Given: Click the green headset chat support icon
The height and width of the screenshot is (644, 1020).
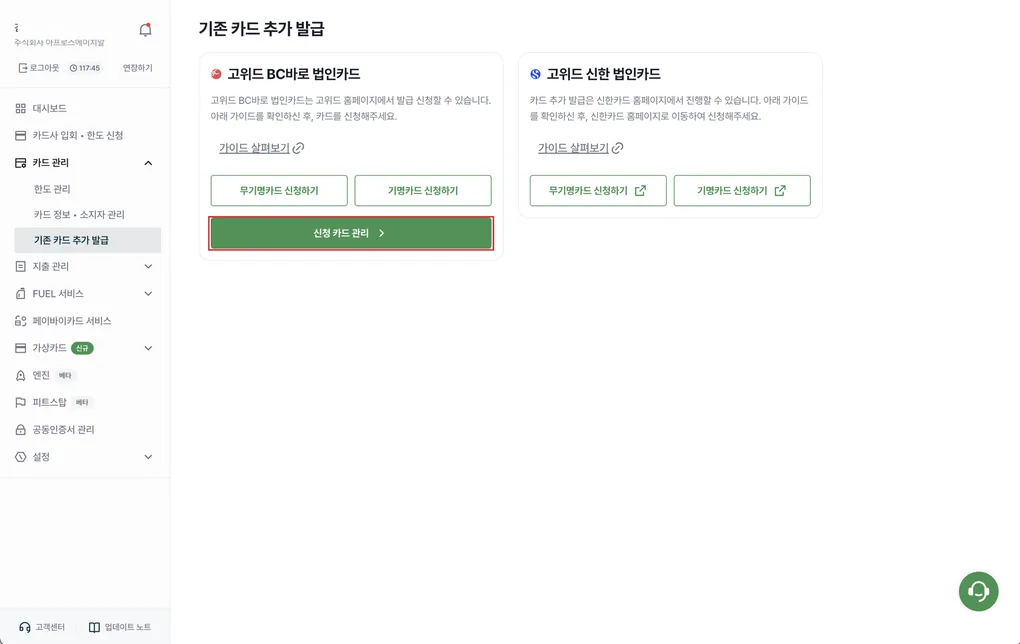Looking at the screenshot, I should point(978,591).
